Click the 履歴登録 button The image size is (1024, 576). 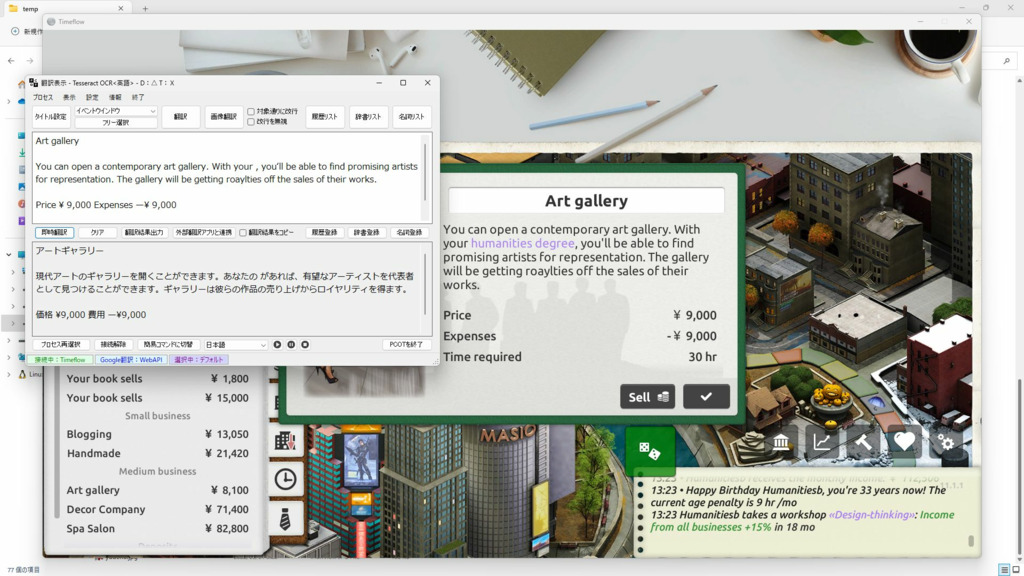tap(325, 232)
